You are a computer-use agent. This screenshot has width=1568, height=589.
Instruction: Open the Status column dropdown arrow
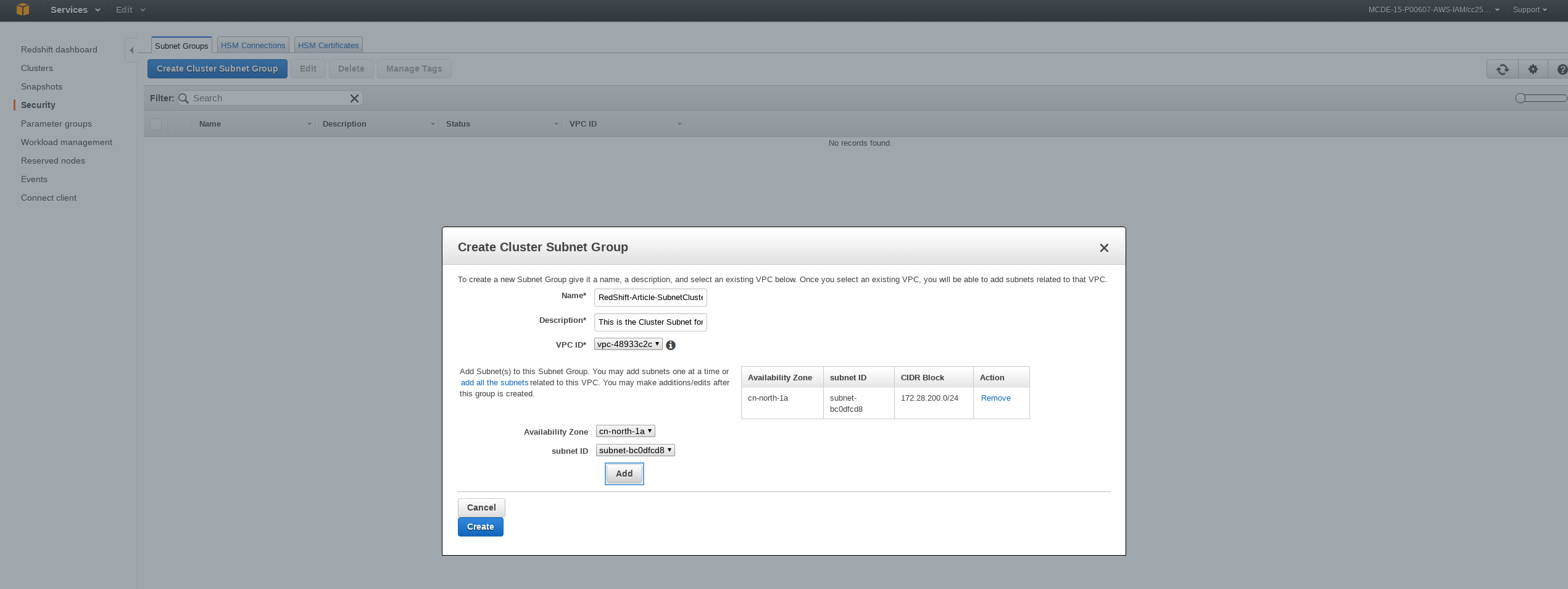(x=556, y=124)
